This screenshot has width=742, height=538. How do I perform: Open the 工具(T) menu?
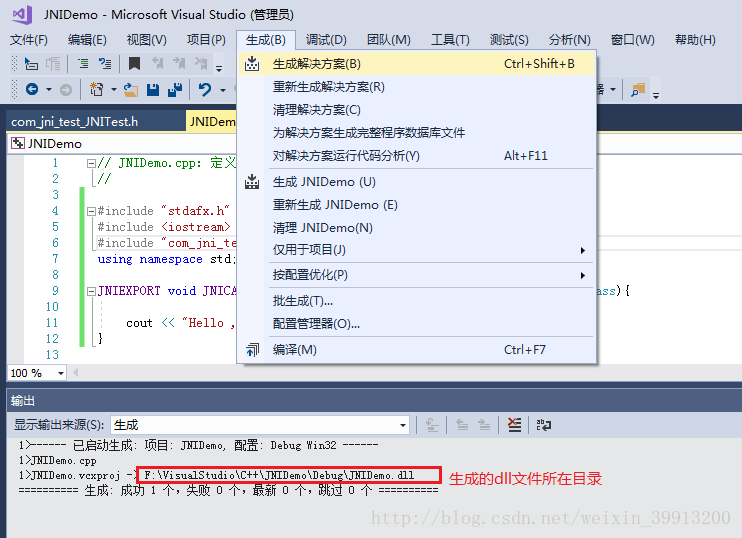click(450, 40)
